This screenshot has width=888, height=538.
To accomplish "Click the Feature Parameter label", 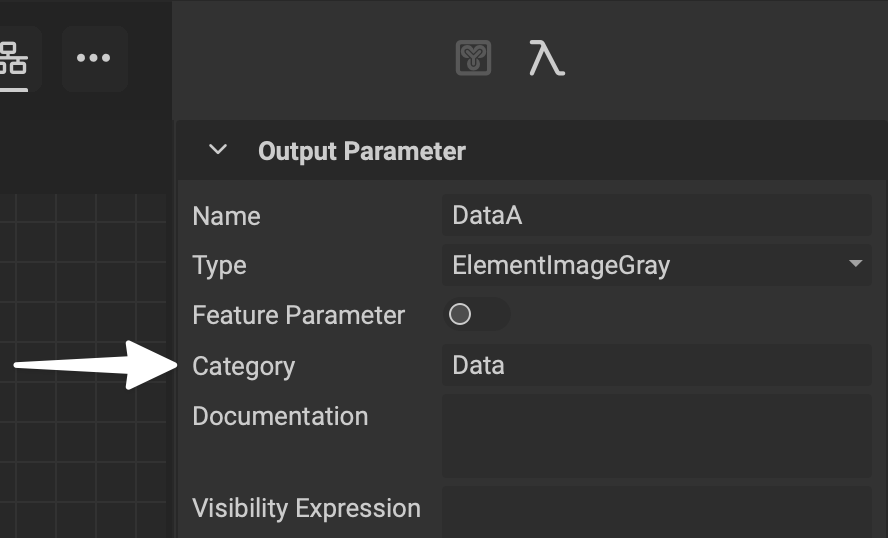I will [x=298, y=316].
